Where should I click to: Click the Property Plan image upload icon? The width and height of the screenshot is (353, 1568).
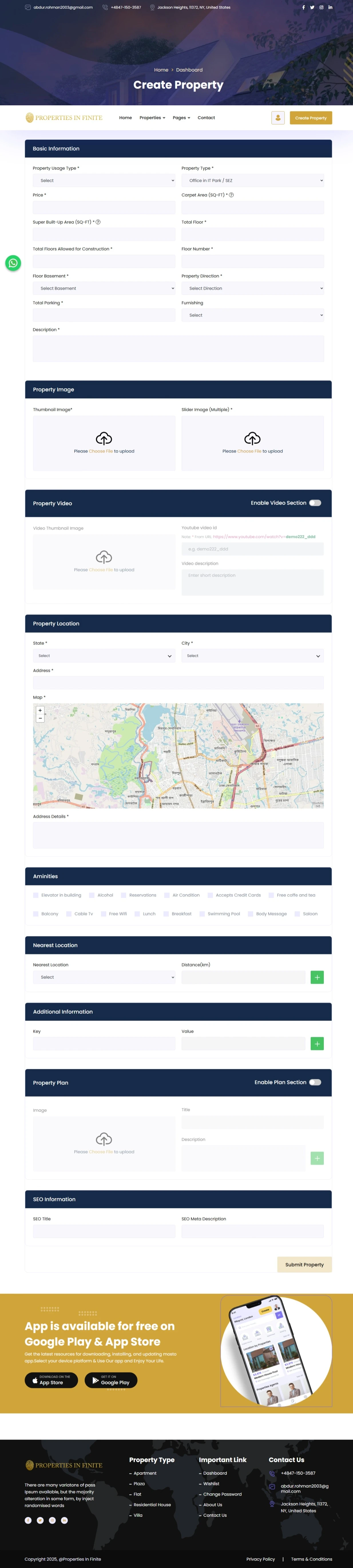(104, 1139)
